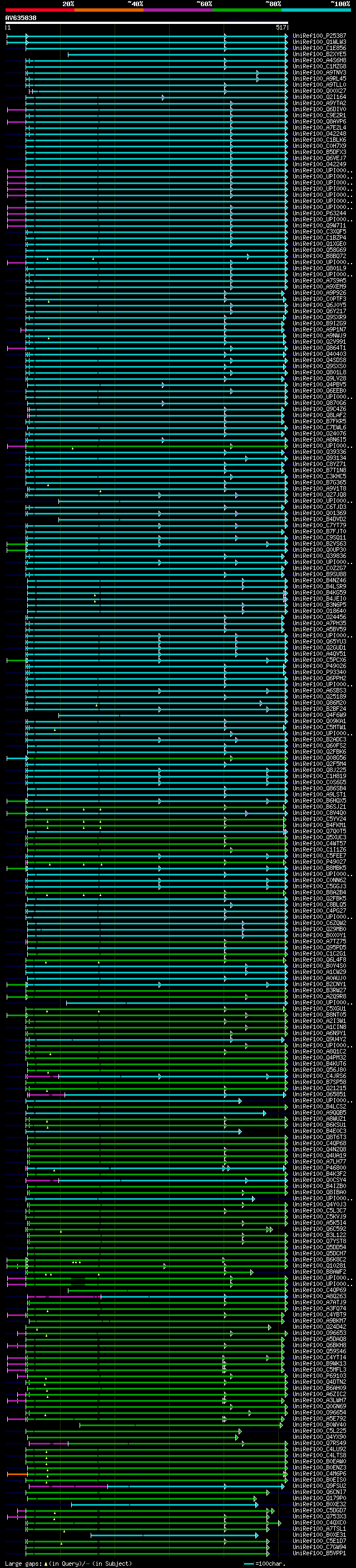
Task: Select hit label UniRef100_B2VS63
Action: (319, 543)
